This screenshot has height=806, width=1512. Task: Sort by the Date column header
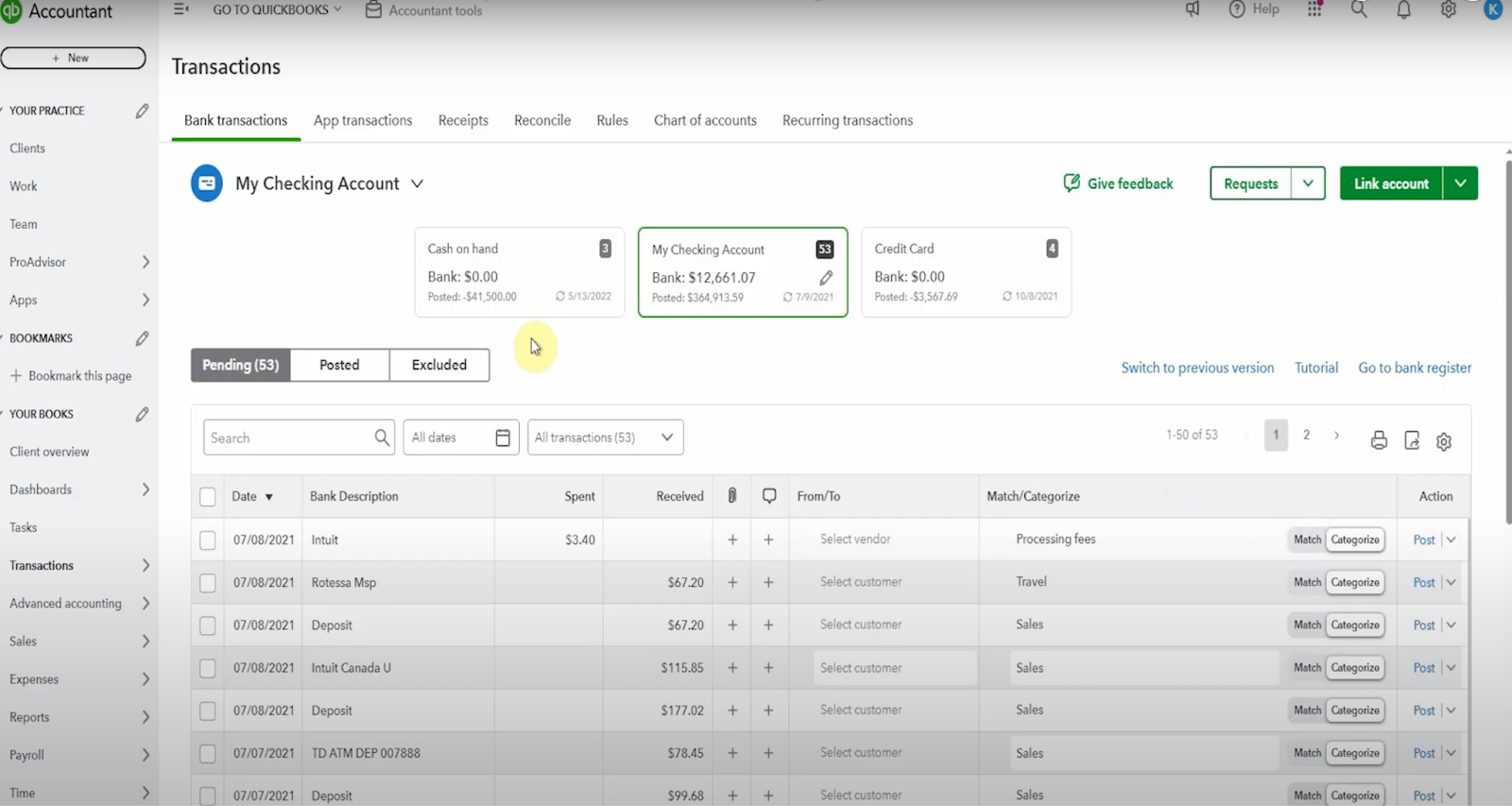[252, 496]
